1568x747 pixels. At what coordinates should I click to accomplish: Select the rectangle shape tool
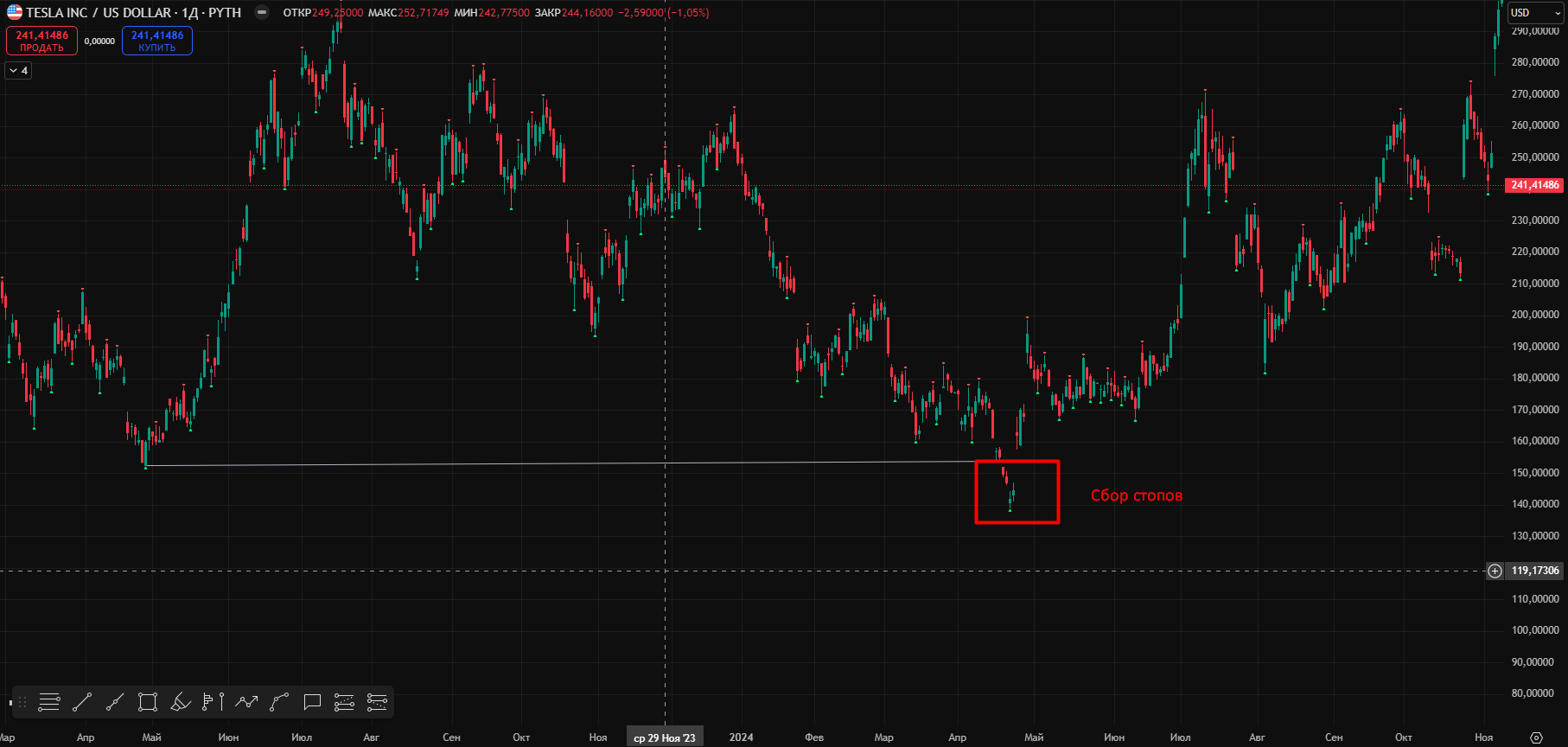click(x=148, y=702)
